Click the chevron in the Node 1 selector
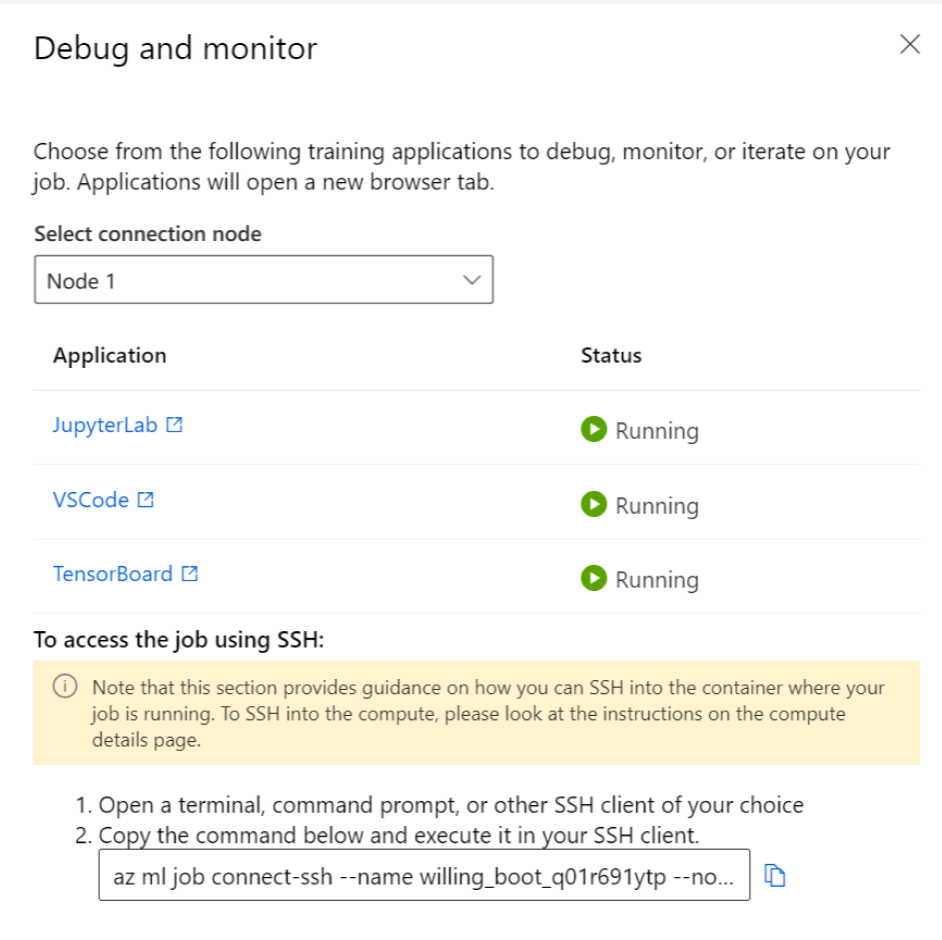This screenshot has width=942, height=940. 471,279
